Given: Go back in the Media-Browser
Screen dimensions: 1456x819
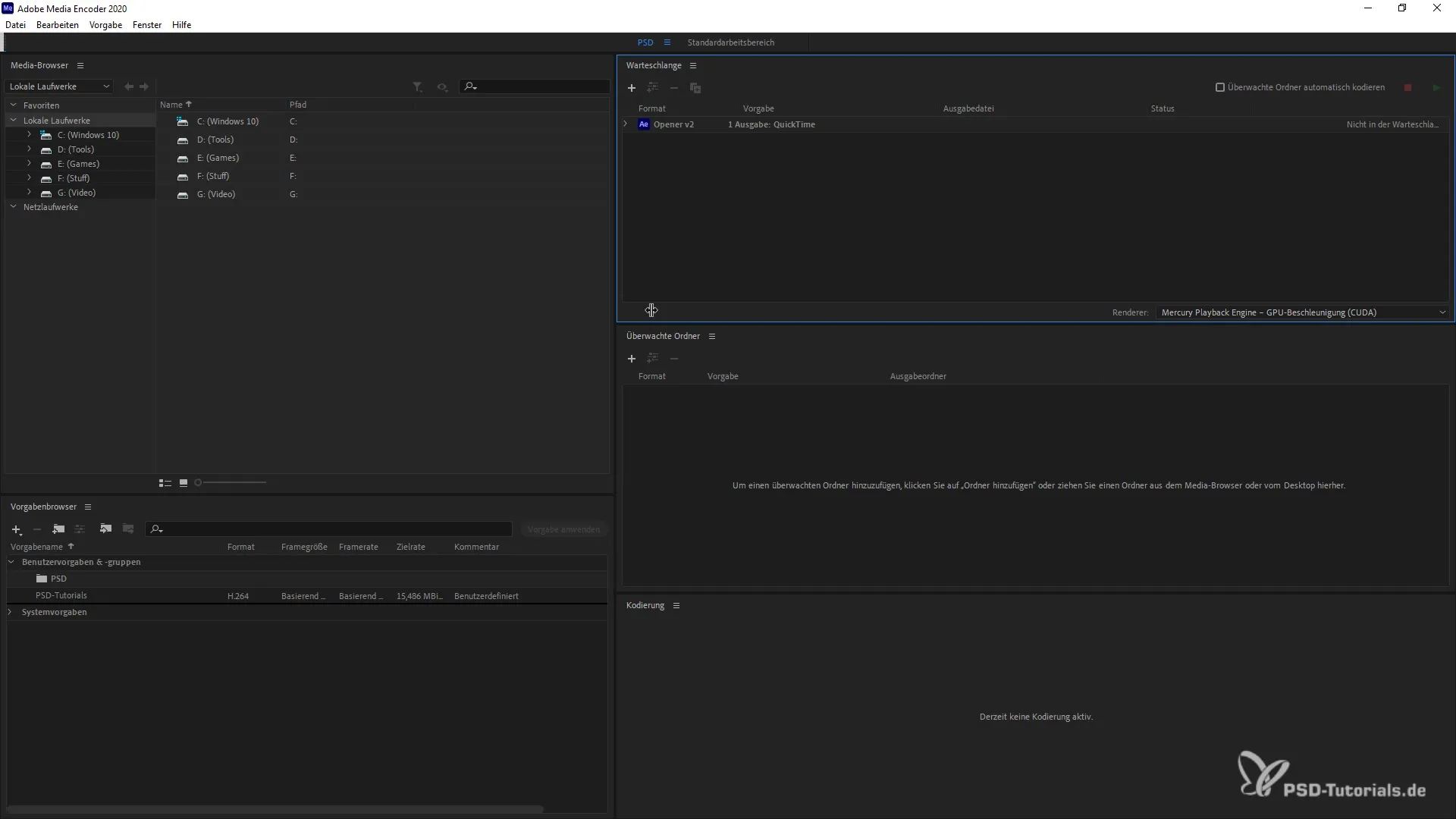Looking at the screenshot, I should tap(128, 86).
